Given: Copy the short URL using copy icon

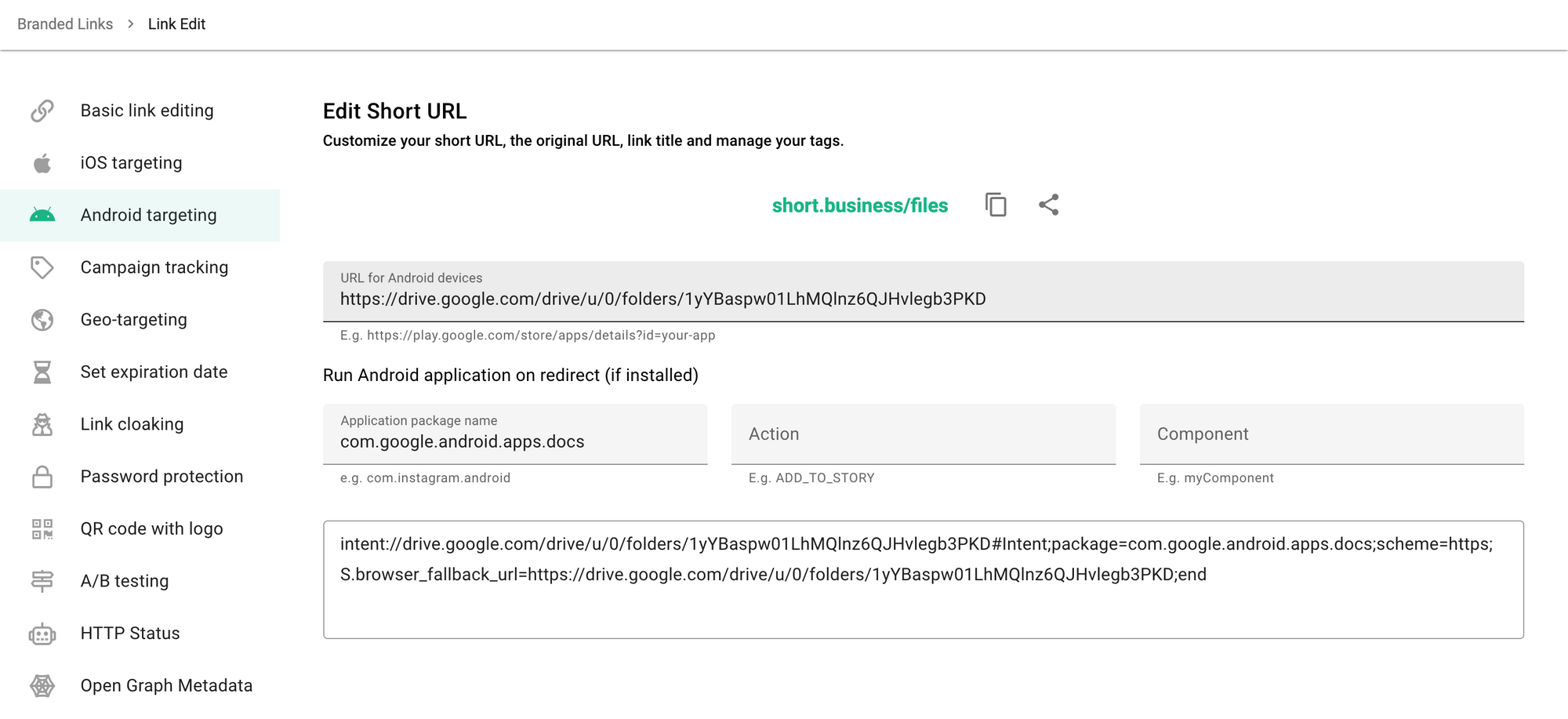Looking at the screenshot, I should click(994, 205).
